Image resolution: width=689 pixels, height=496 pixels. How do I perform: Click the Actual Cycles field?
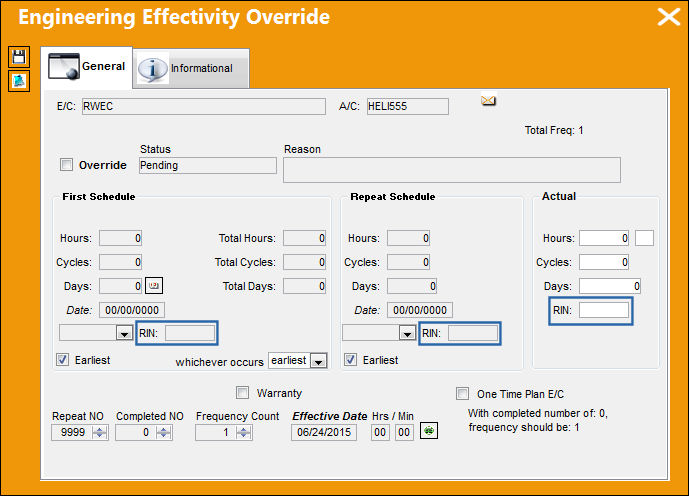tap(604, 262)
